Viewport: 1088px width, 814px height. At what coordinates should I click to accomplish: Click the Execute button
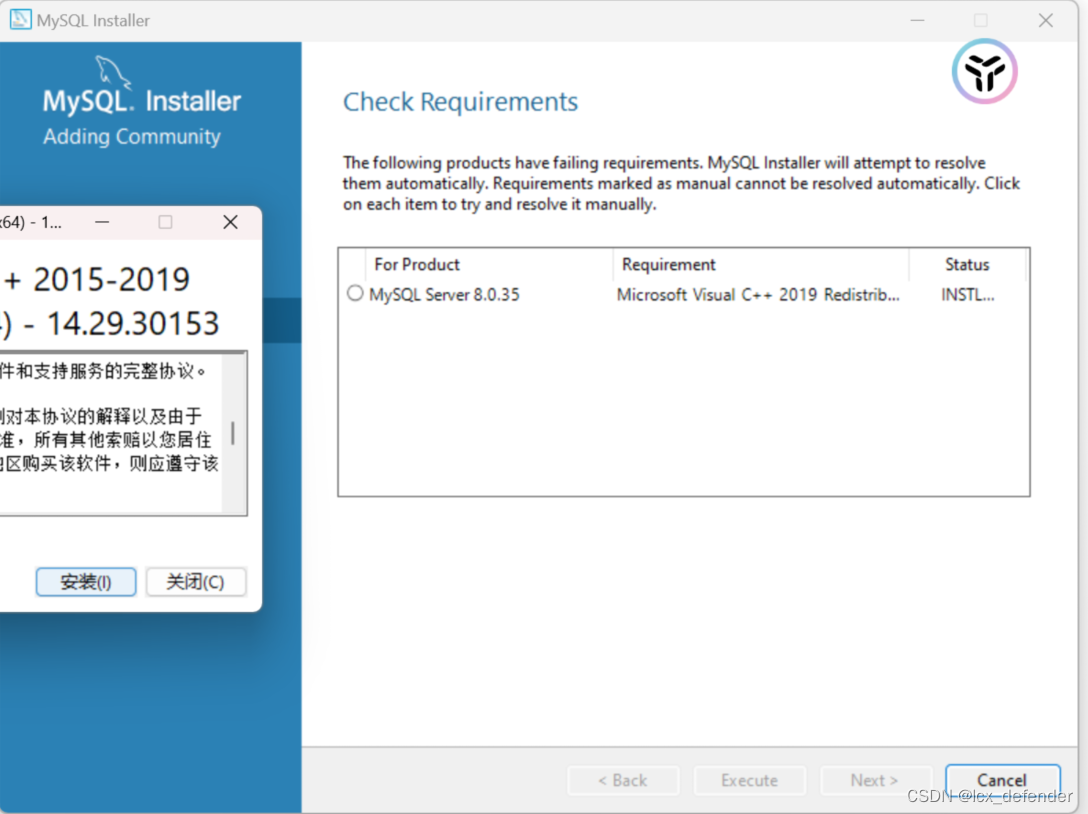749,780
